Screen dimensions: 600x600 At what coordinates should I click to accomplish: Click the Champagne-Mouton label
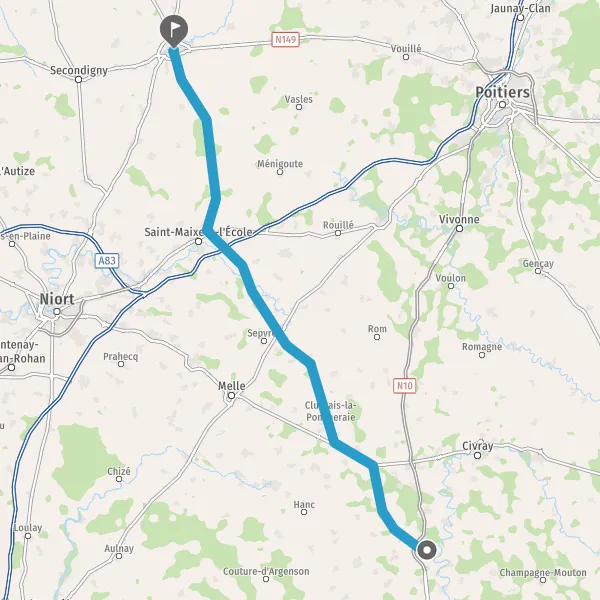(x=543, y=572)
